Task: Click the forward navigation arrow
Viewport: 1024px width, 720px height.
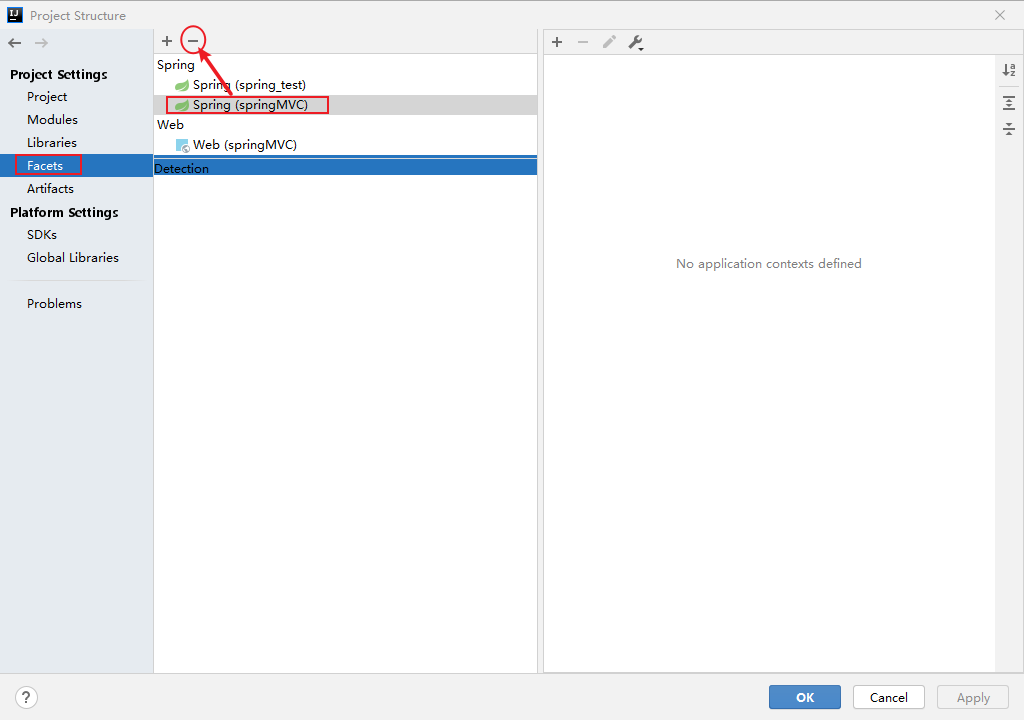Action: point(41,43)
